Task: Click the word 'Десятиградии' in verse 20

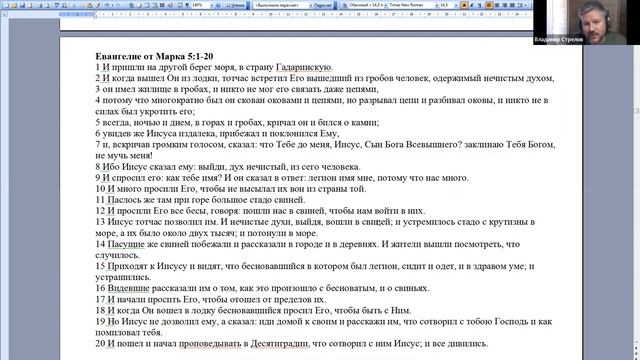Action: (279, 344)
